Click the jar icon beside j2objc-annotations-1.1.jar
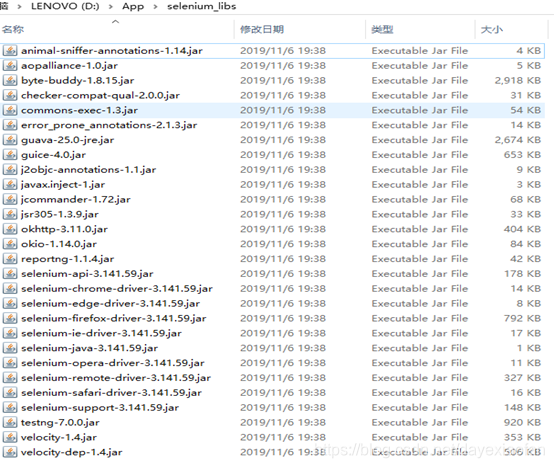 point(10,170)
